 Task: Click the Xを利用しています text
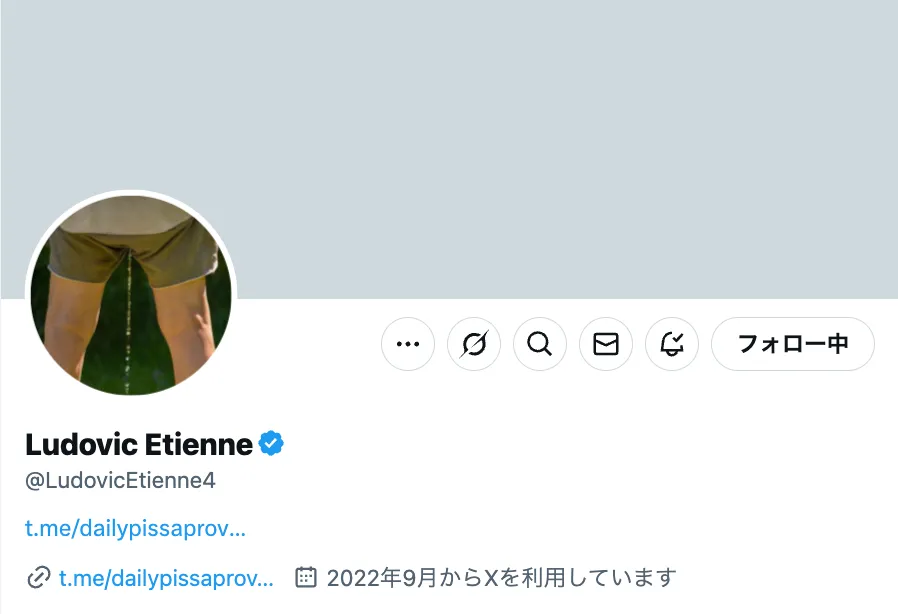[x=580, y=577]
